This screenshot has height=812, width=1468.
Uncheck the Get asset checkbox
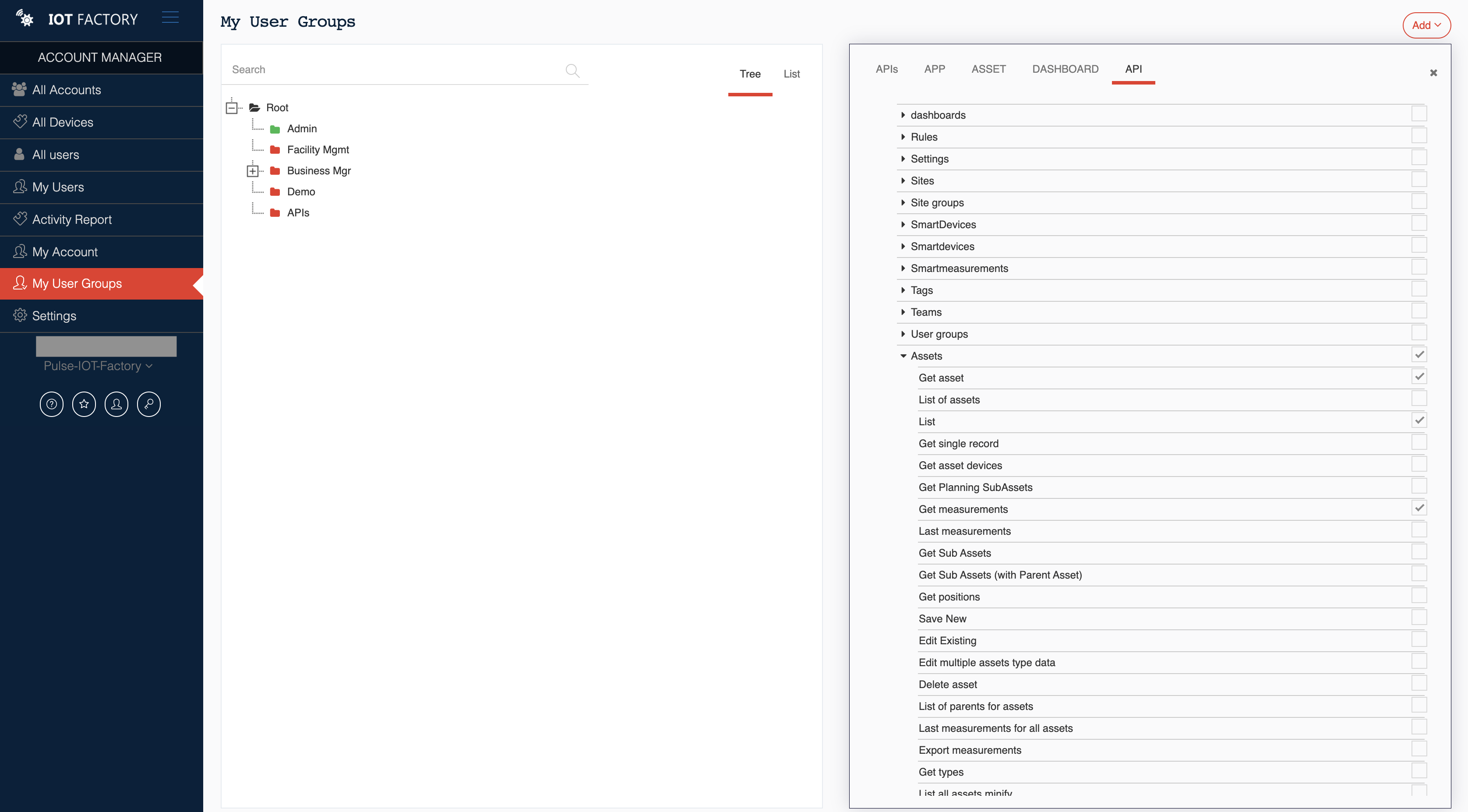click(x=1419, y=377)
